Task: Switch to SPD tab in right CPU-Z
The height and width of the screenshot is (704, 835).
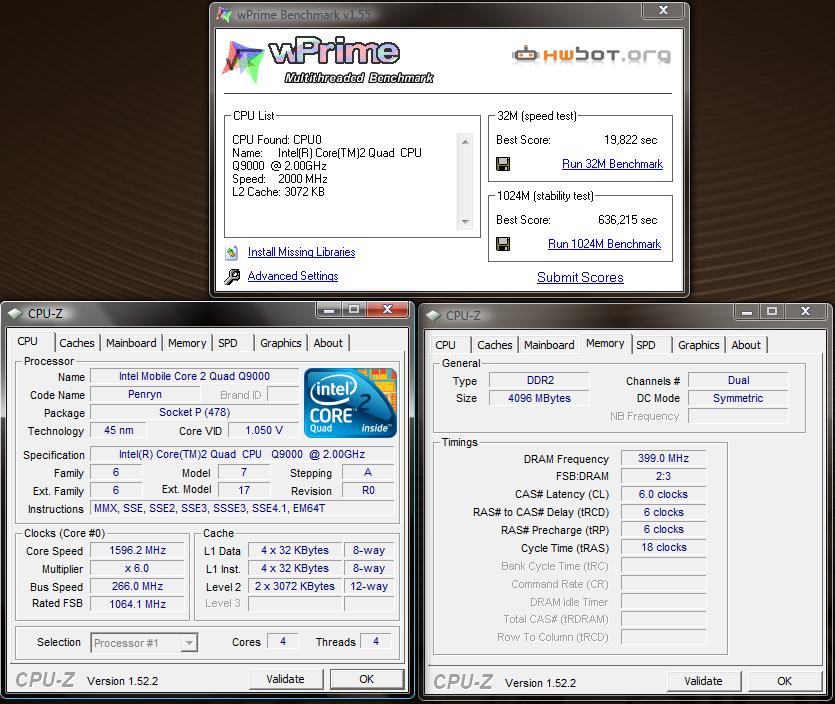Action: pos(646,345)
